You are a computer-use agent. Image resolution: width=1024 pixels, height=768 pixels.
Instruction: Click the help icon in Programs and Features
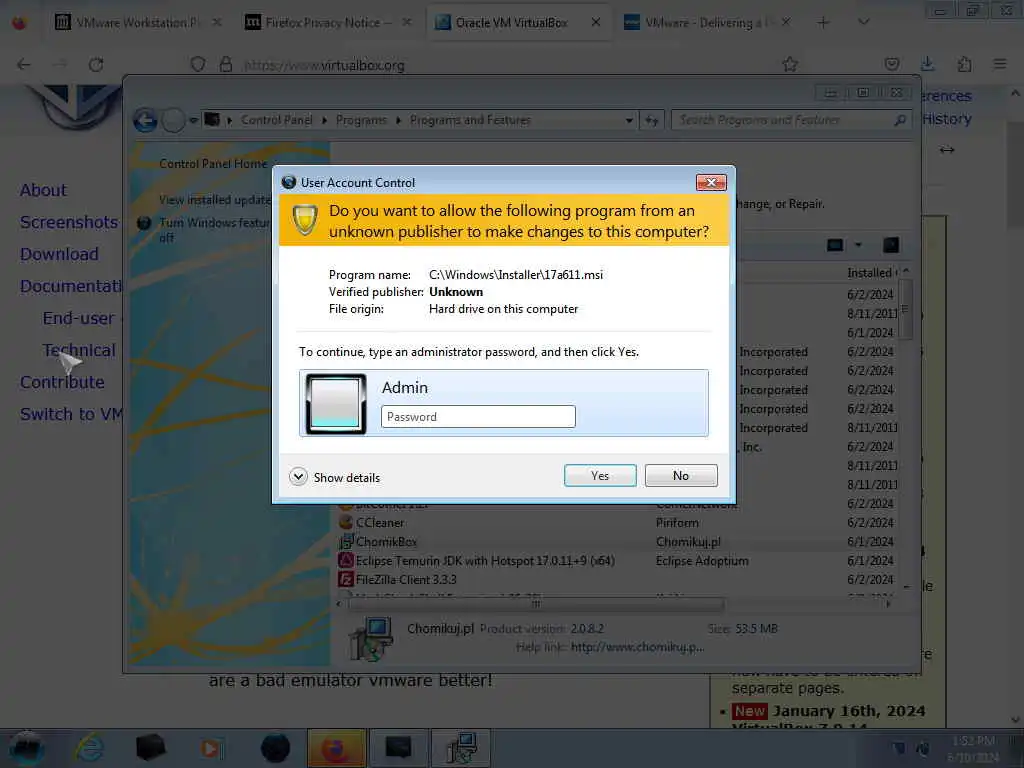[891, 246]
